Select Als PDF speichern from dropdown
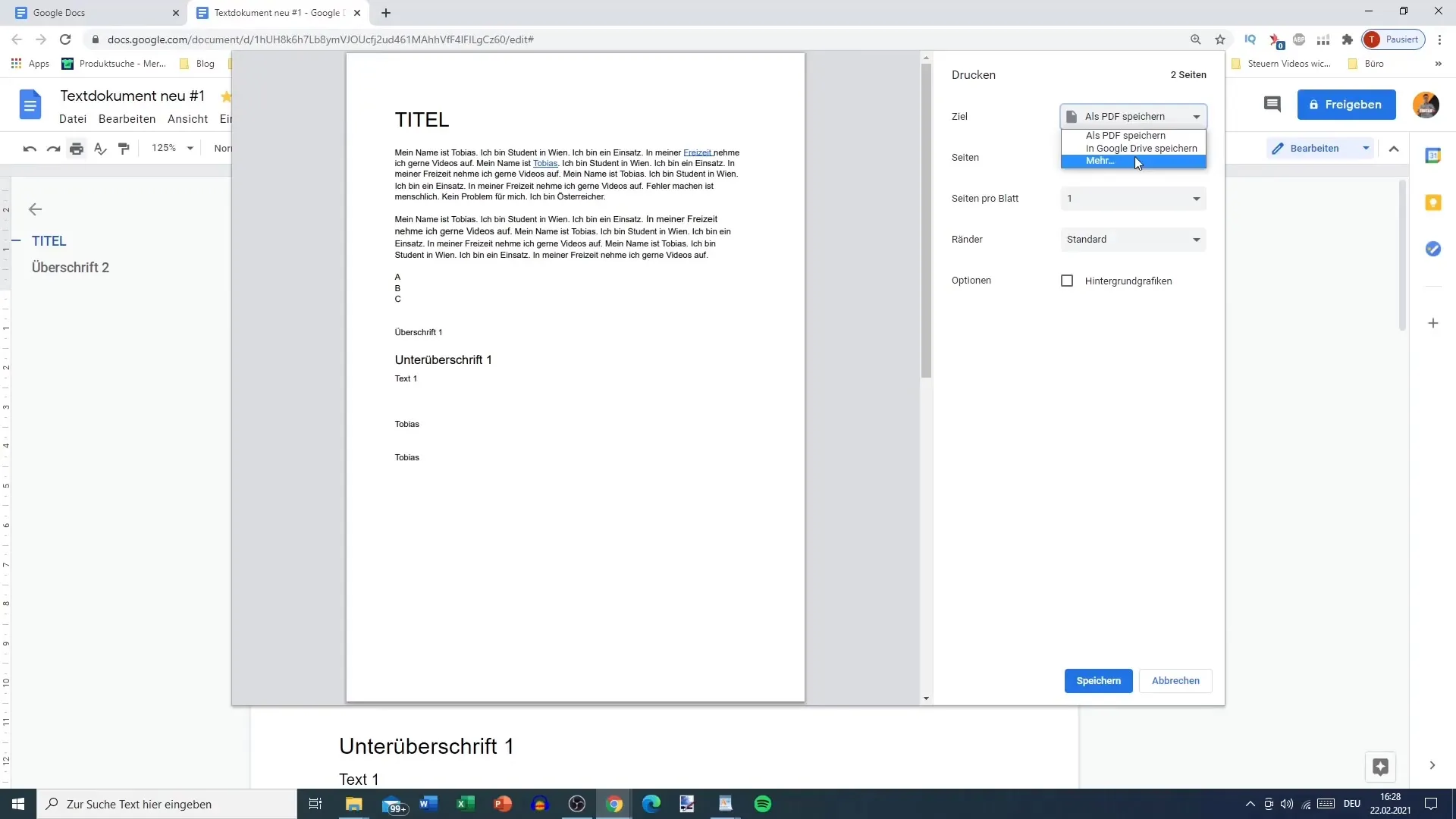 pyautogui.click(x=1126, y=135)
